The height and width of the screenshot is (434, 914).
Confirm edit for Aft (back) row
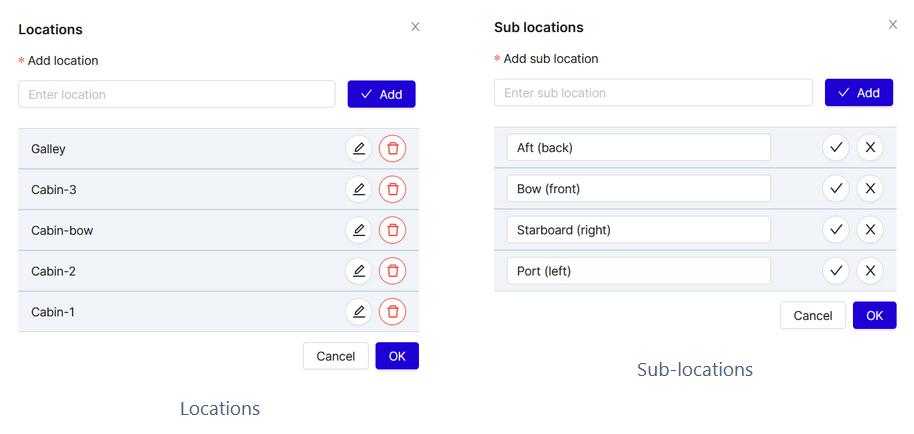(836, 148)
